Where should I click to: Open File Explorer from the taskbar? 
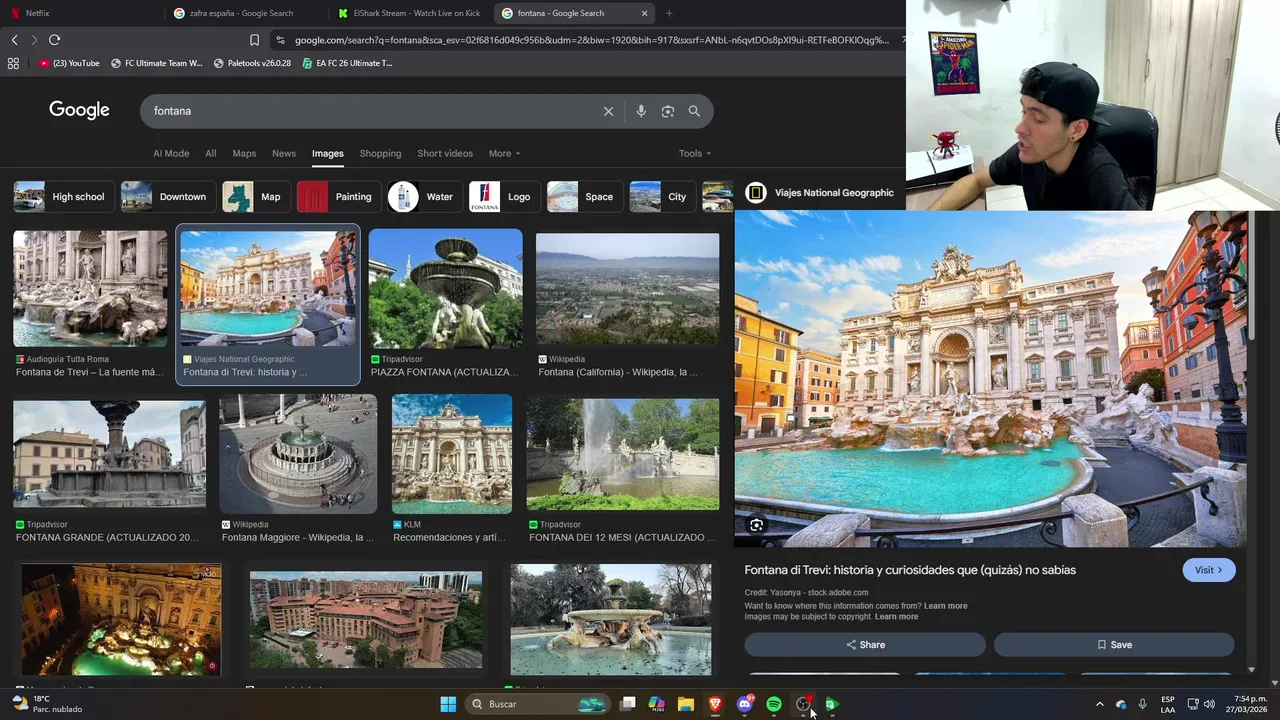point(686,704)
